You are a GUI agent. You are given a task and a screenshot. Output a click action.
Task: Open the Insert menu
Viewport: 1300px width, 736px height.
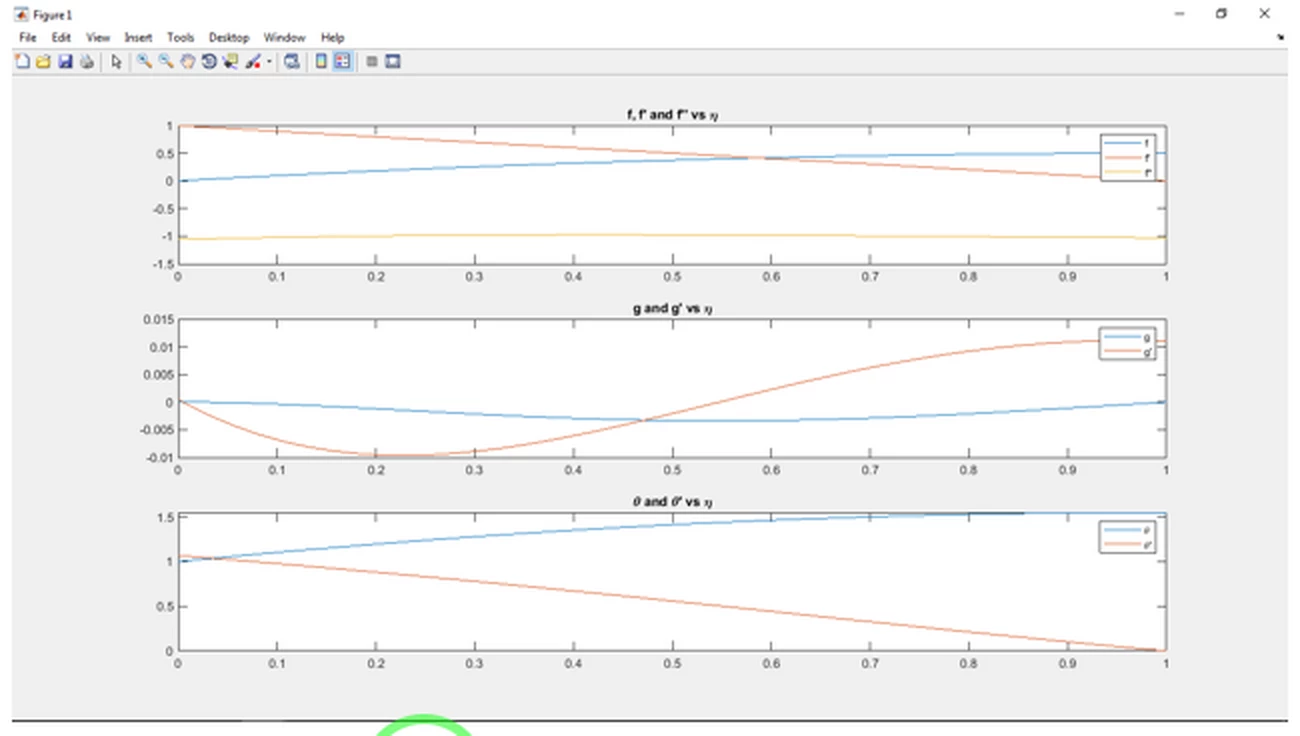(138, 37)
